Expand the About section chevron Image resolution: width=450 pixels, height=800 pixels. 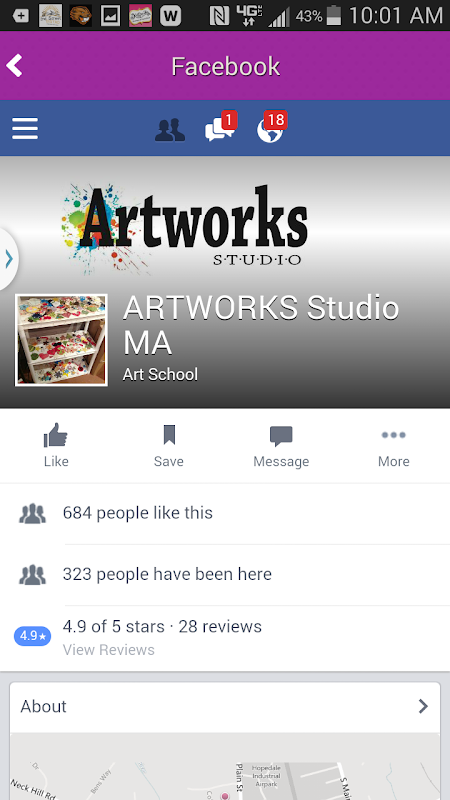(x=423, y=706)
